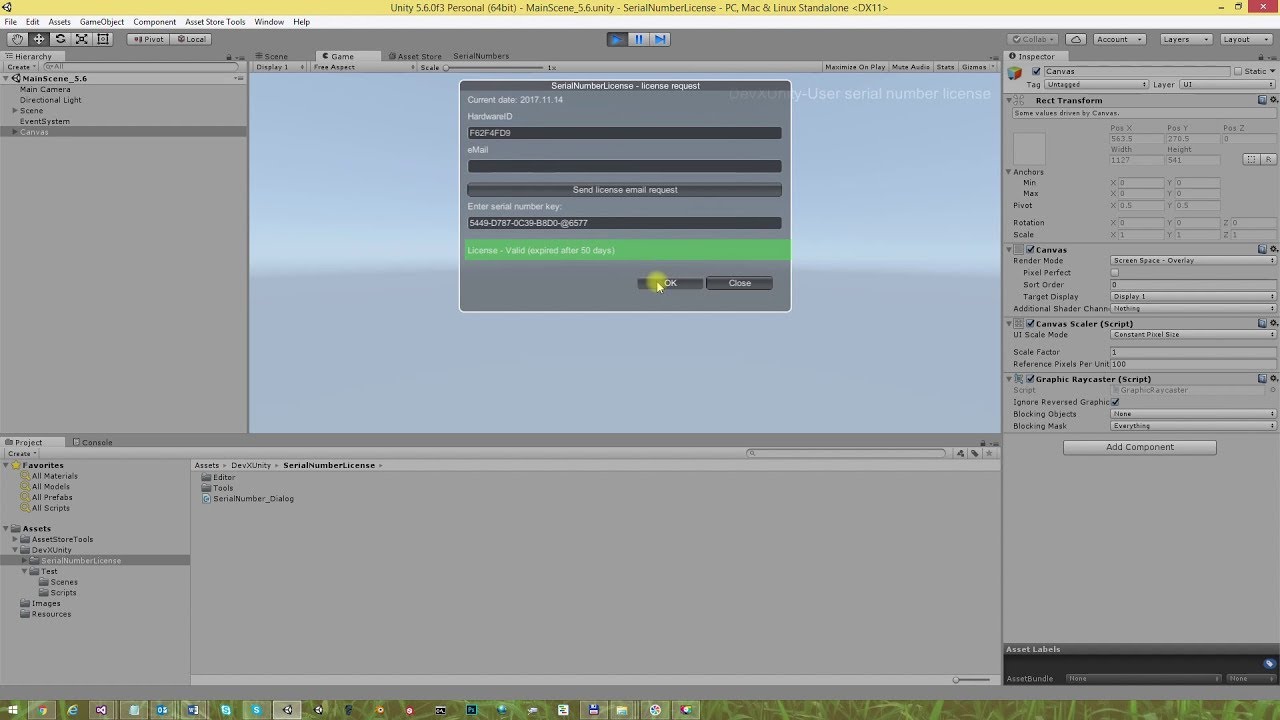Uncheck Ignore Reversed Graphics
The height and width of the screenshot is (720, 1280).
1115,402
